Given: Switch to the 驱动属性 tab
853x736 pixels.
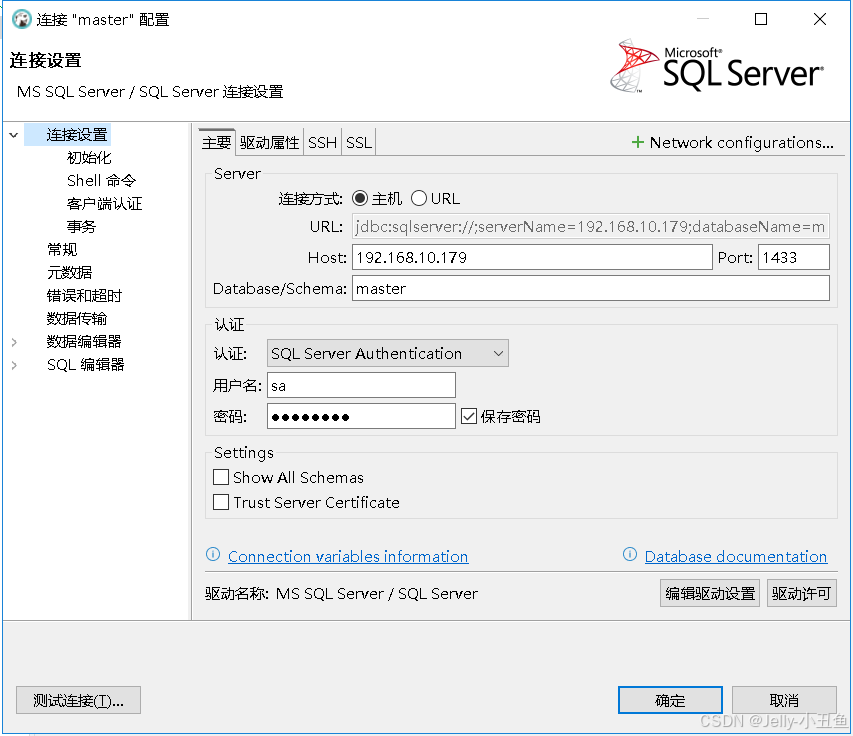Looking at the screenshot, I should tap(269, 143).
